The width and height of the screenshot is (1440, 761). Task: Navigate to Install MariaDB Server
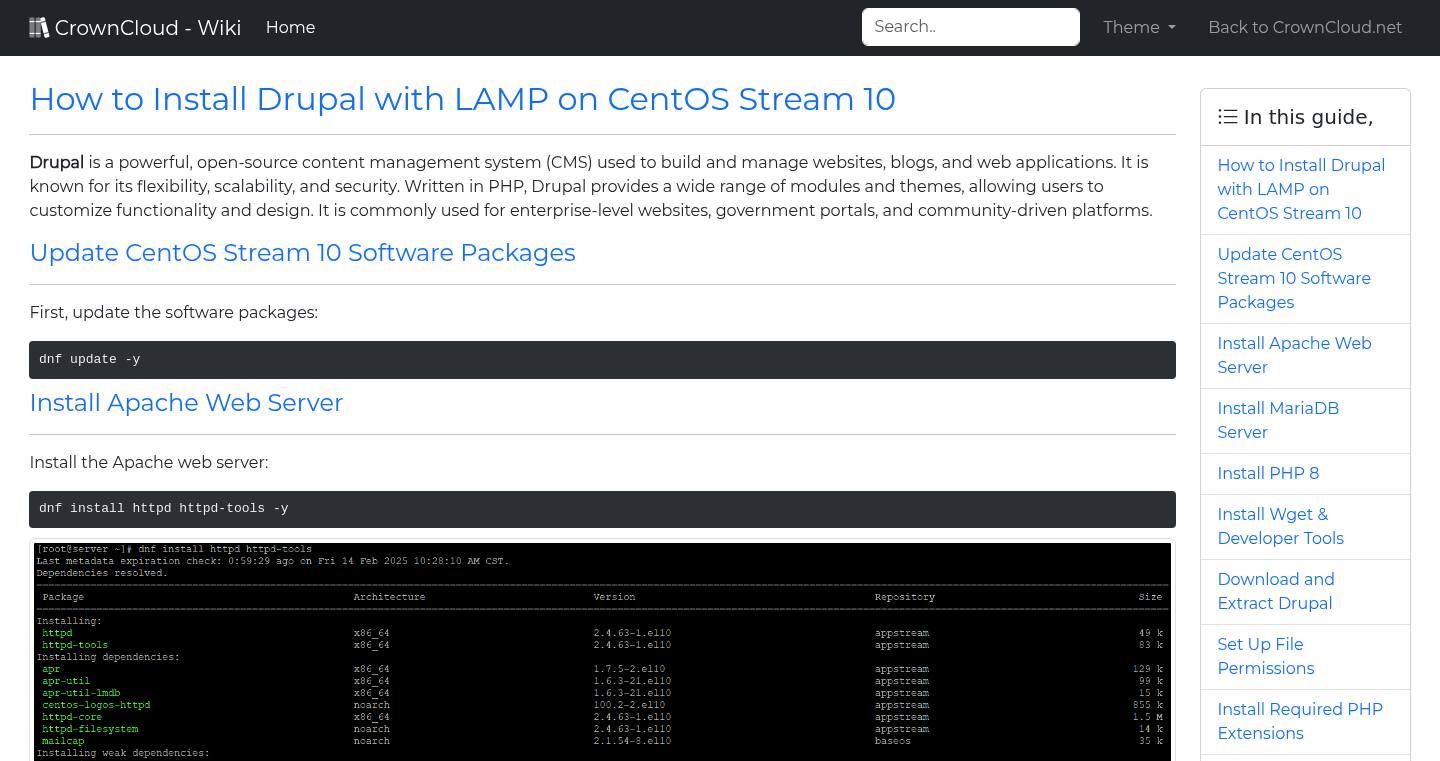(x=1278, y=420)
